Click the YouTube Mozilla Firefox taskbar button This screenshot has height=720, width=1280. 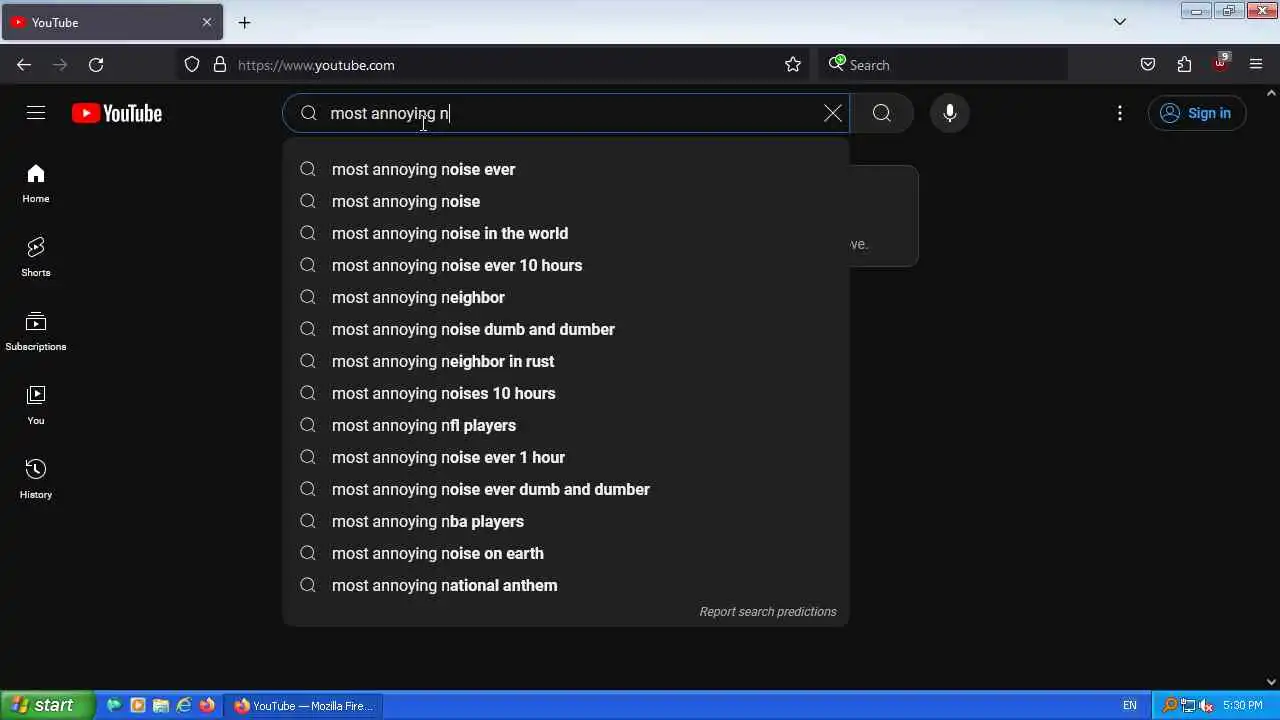coord(303,705)
